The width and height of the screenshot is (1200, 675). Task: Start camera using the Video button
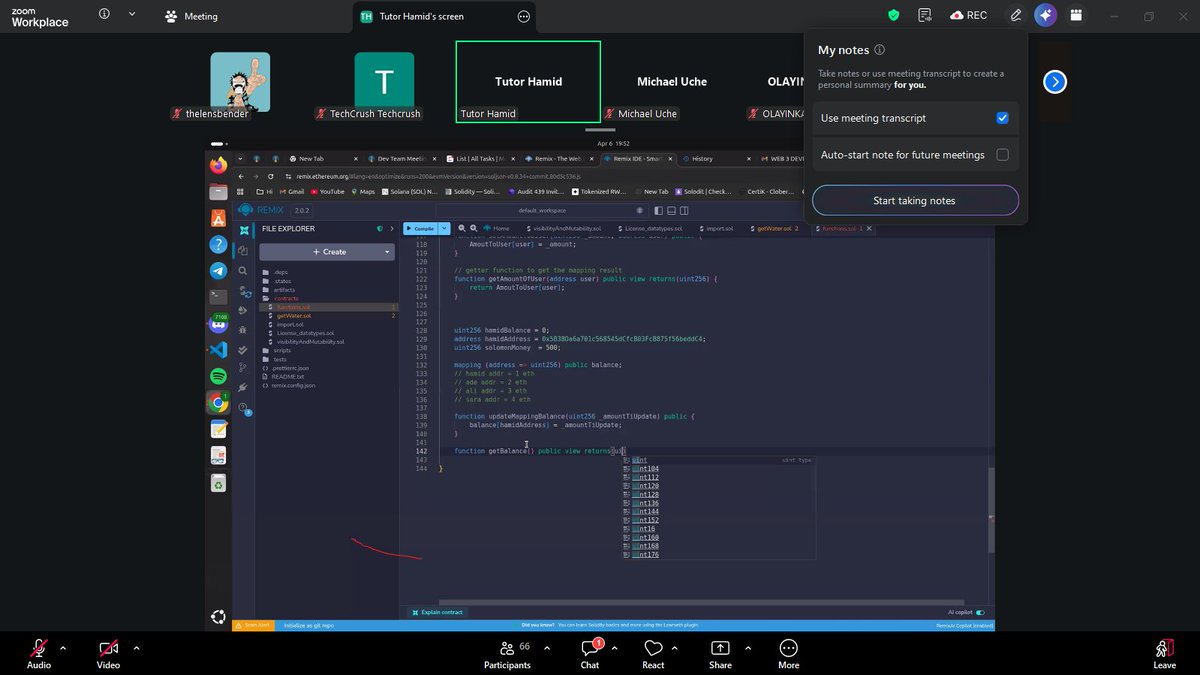click(108, 653)
